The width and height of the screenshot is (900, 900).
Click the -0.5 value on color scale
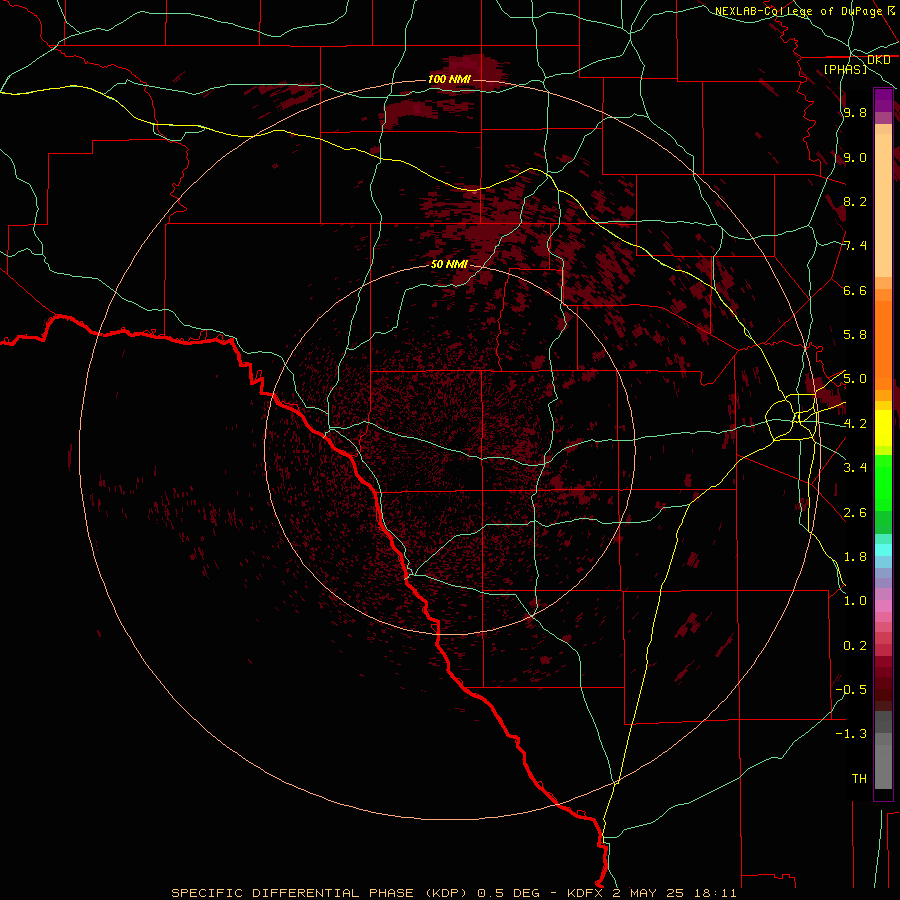[851, 690]
